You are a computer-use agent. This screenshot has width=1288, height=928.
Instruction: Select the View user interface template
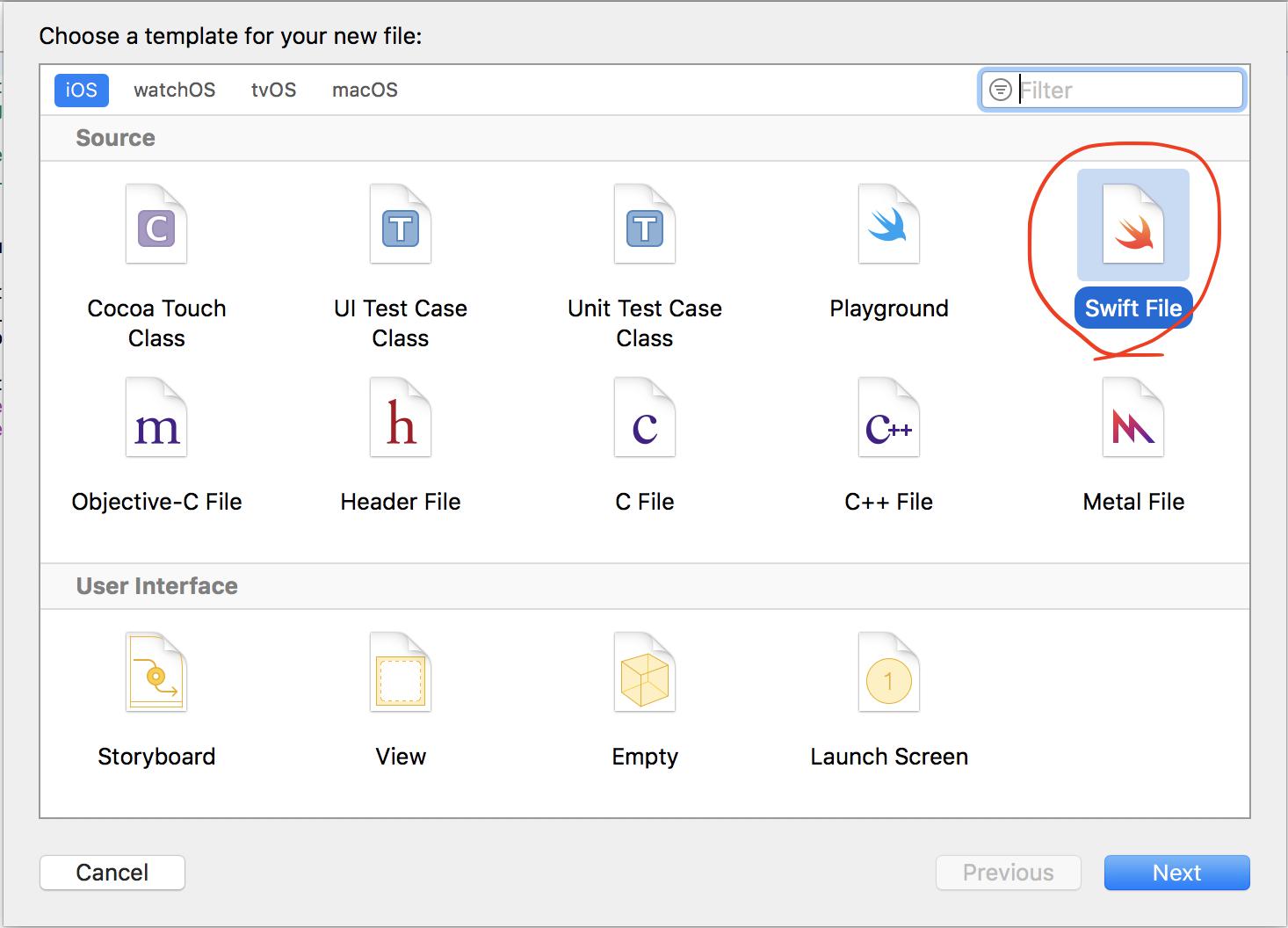[x=401, y=673]
